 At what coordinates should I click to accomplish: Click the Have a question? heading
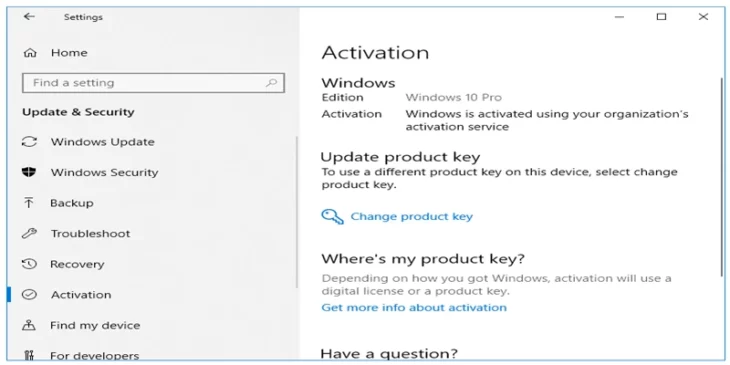389,353
